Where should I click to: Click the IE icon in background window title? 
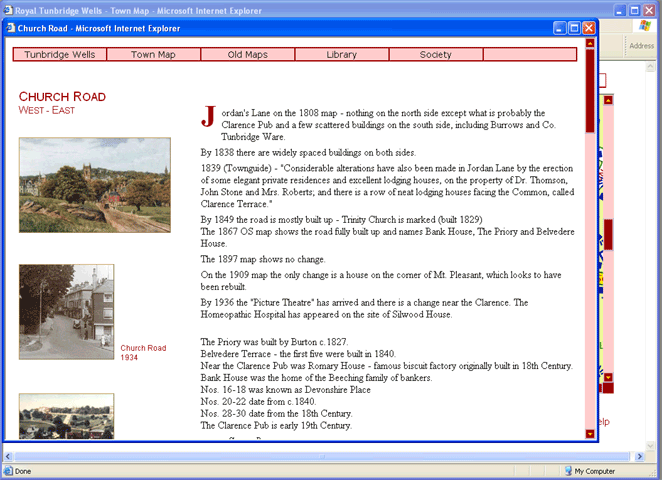[x=8, y=9]
